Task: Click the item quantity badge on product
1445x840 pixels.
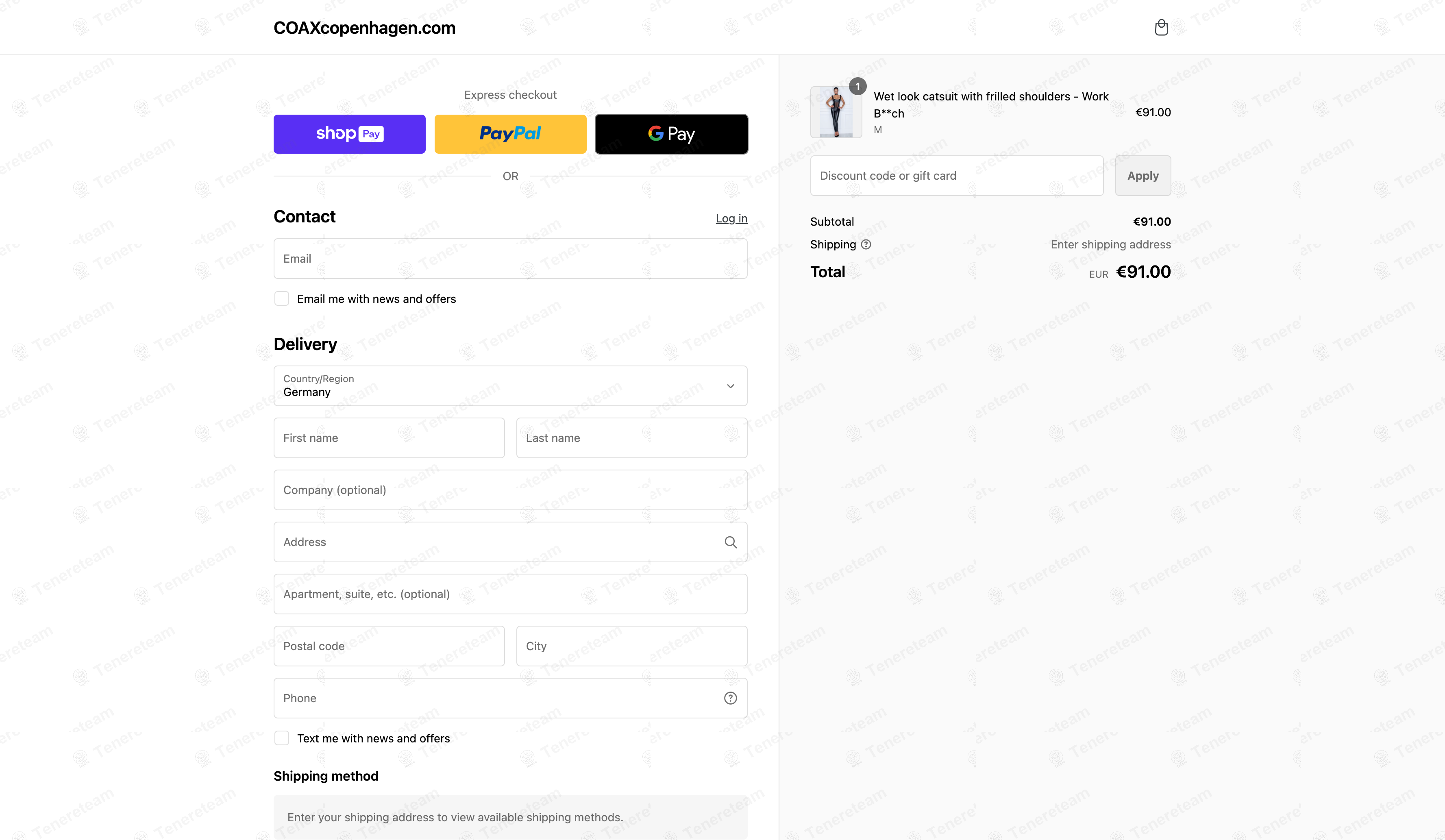Action: point(857,87)
